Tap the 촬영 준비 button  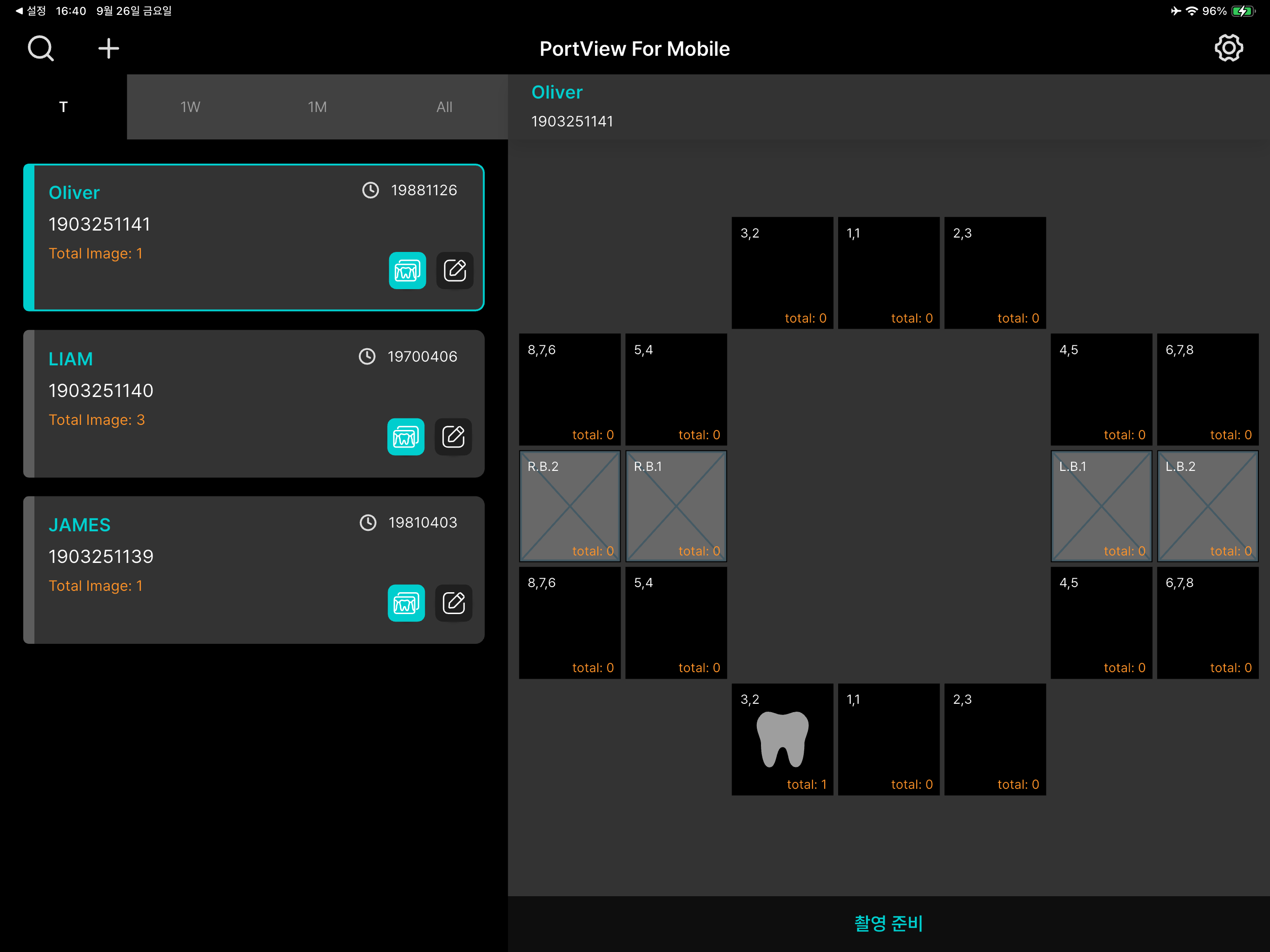(x=889, y=924)
